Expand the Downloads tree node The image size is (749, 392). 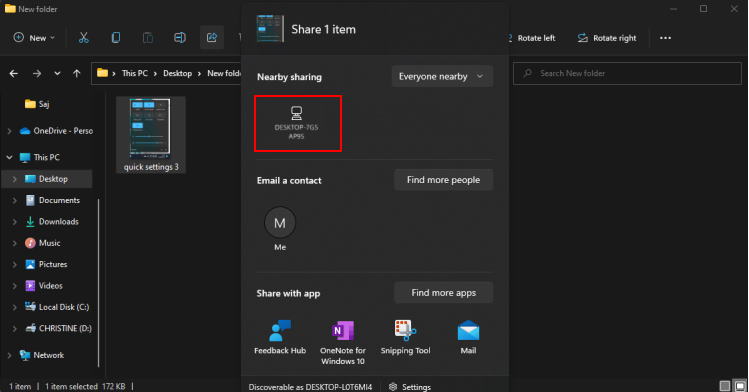tap(14, 222)
